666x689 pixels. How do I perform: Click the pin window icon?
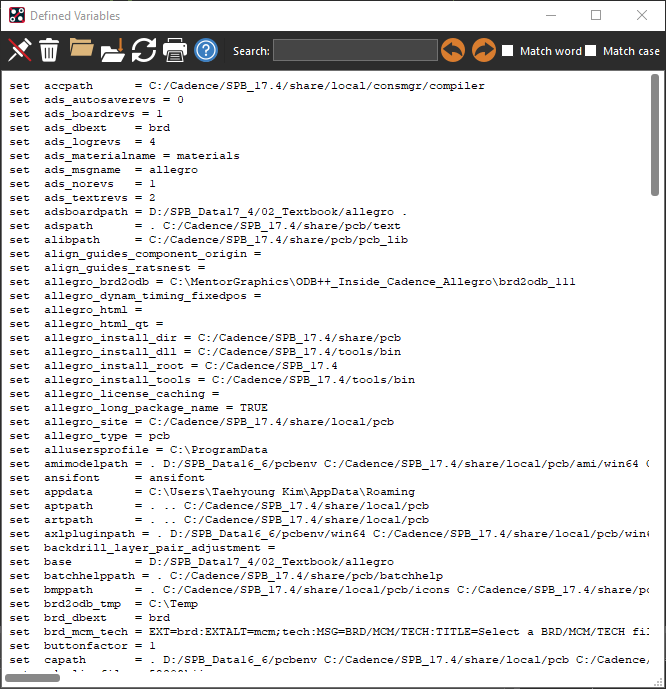20,50
